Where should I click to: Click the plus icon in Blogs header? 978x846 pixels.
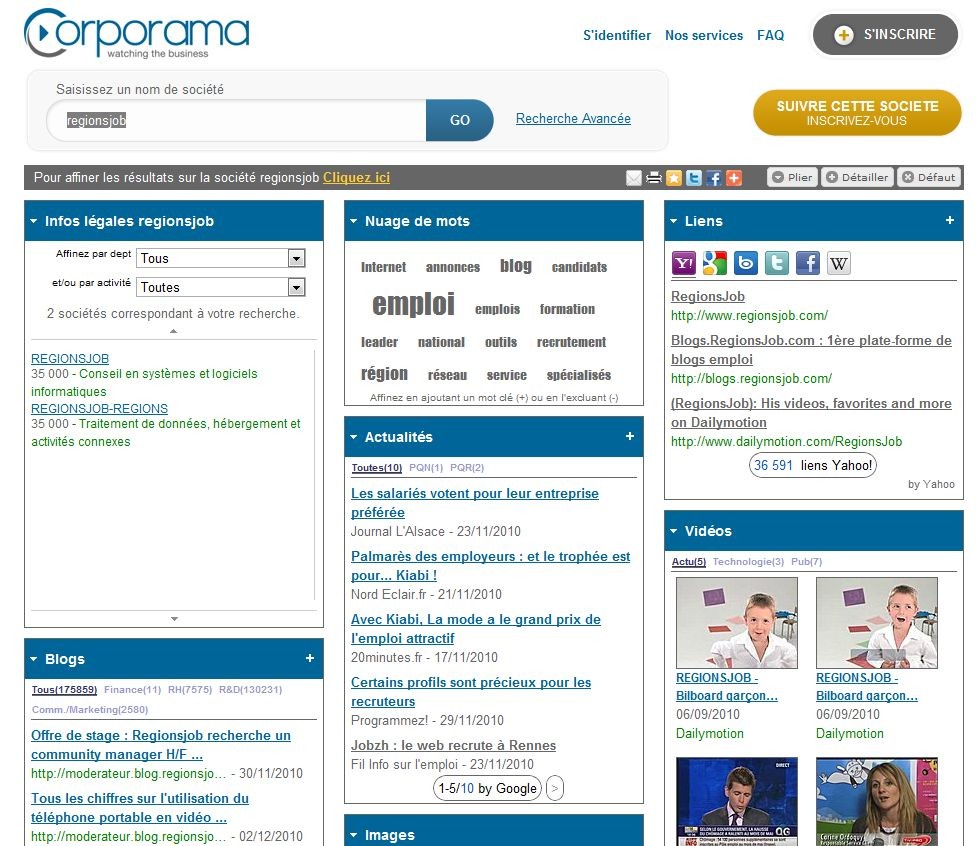tap(309, 658)
